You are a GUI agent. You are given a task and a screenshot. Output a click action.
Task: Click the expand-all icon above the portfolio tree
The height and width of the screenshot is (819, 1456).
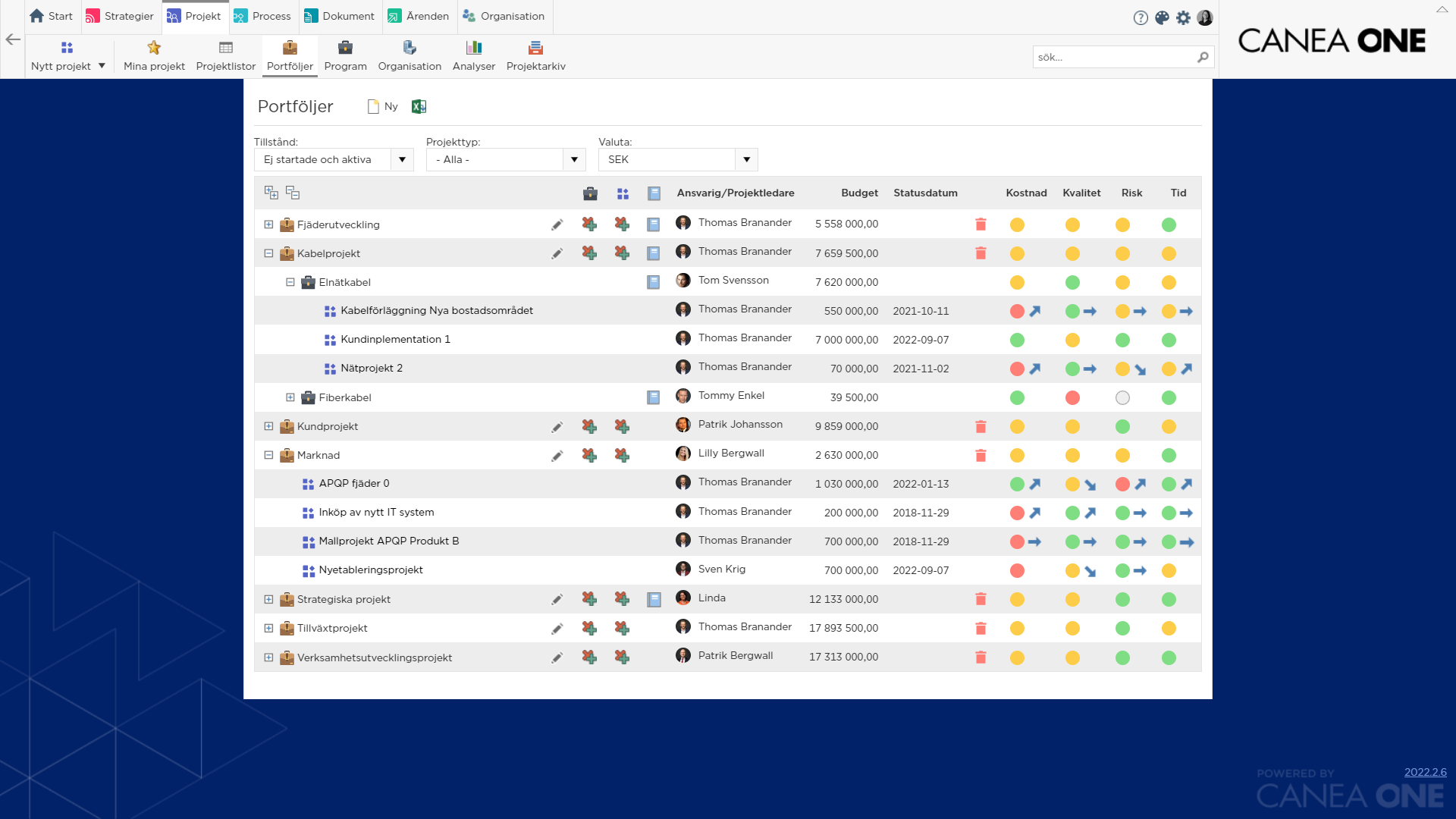[271, 192]
